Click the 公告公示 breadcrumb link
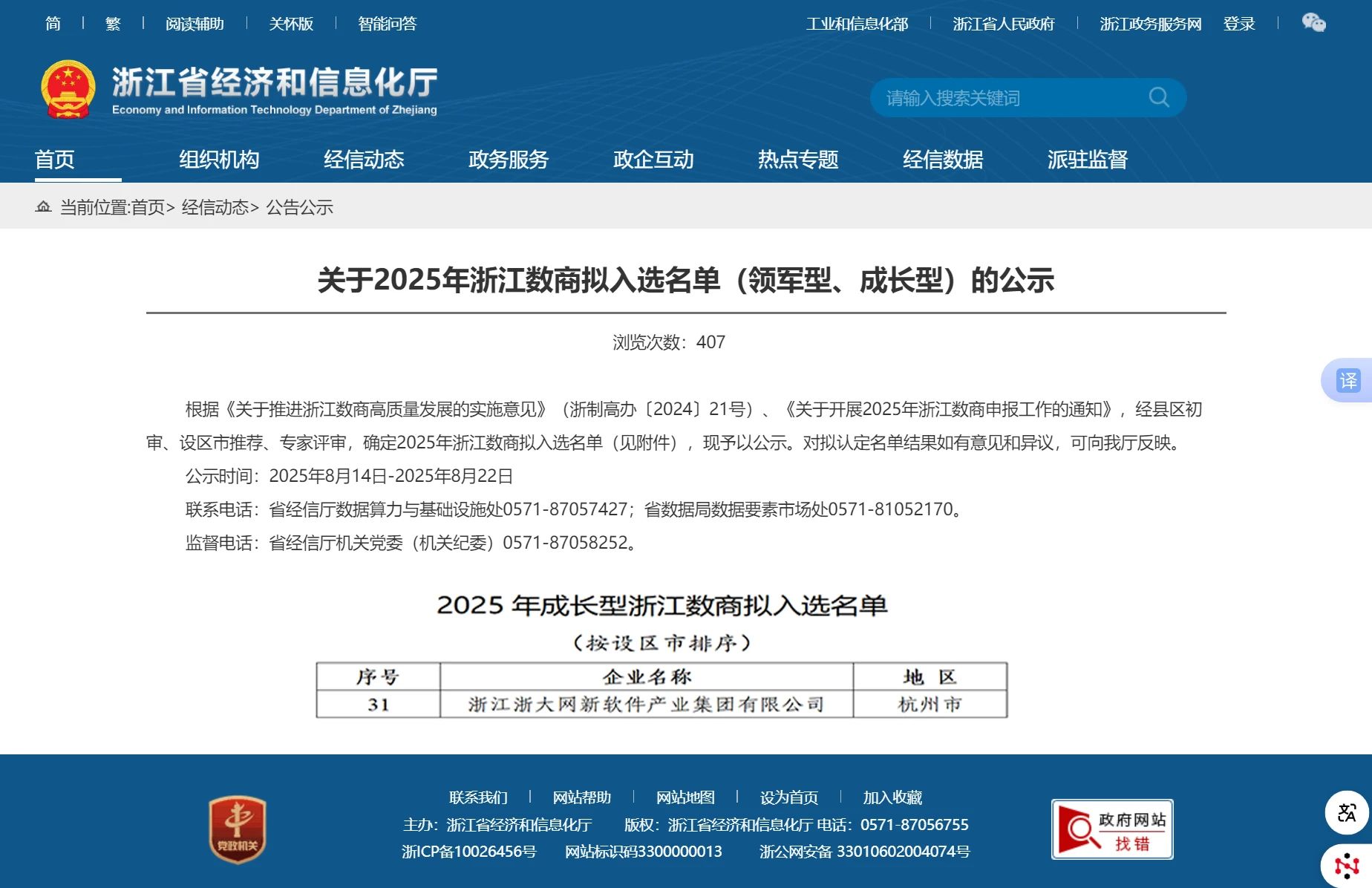 click(299, 207)
